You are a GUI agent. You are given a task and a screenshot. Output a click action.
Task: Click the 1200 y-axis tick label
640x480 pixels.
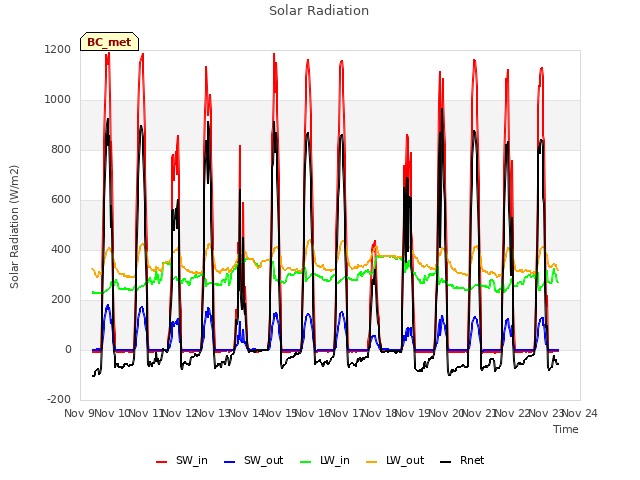[x=58, y=49]
